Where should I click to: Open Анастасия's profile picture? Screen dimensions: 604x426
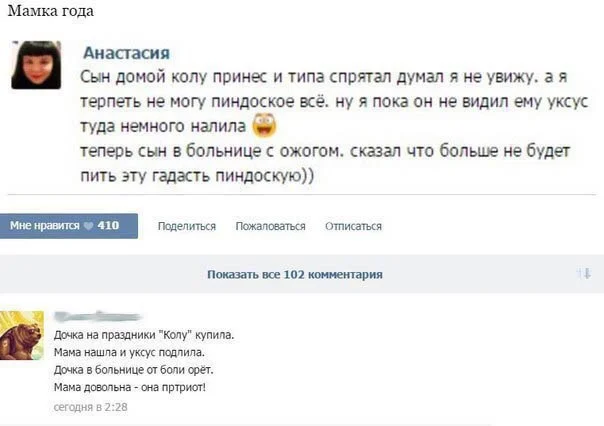36,65
